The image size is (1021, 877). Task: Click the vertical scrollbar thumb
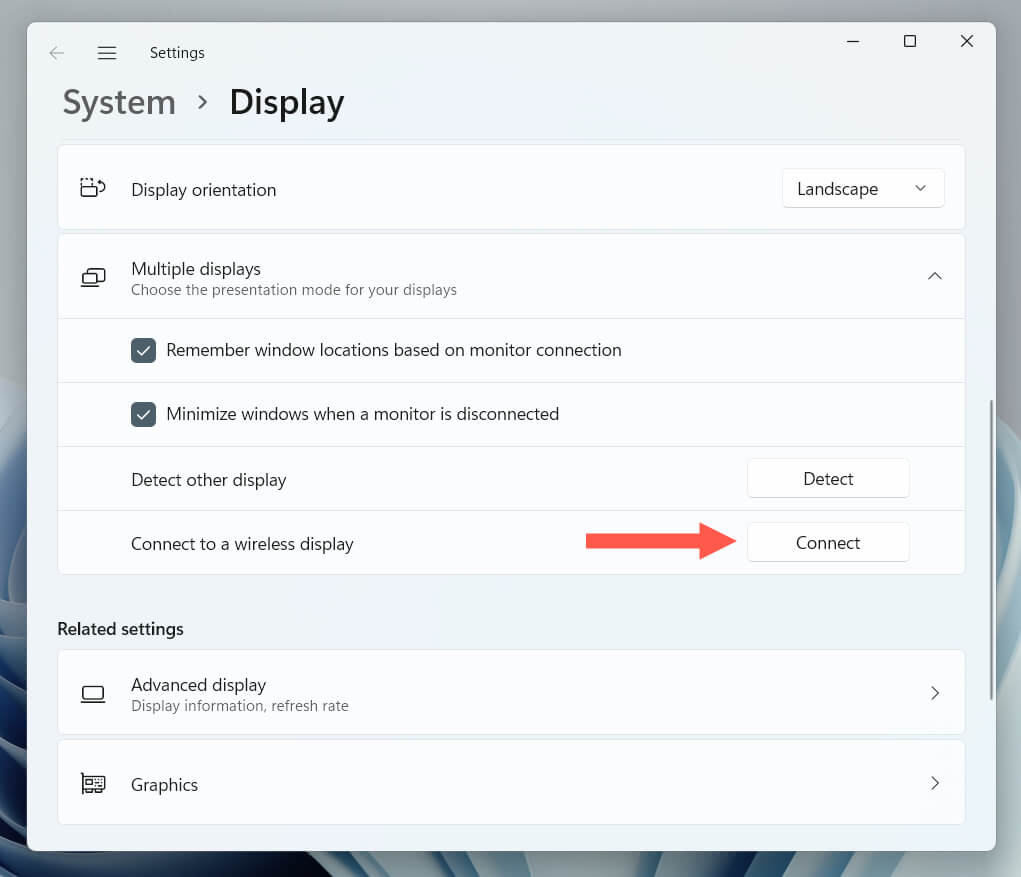point(991,550)
